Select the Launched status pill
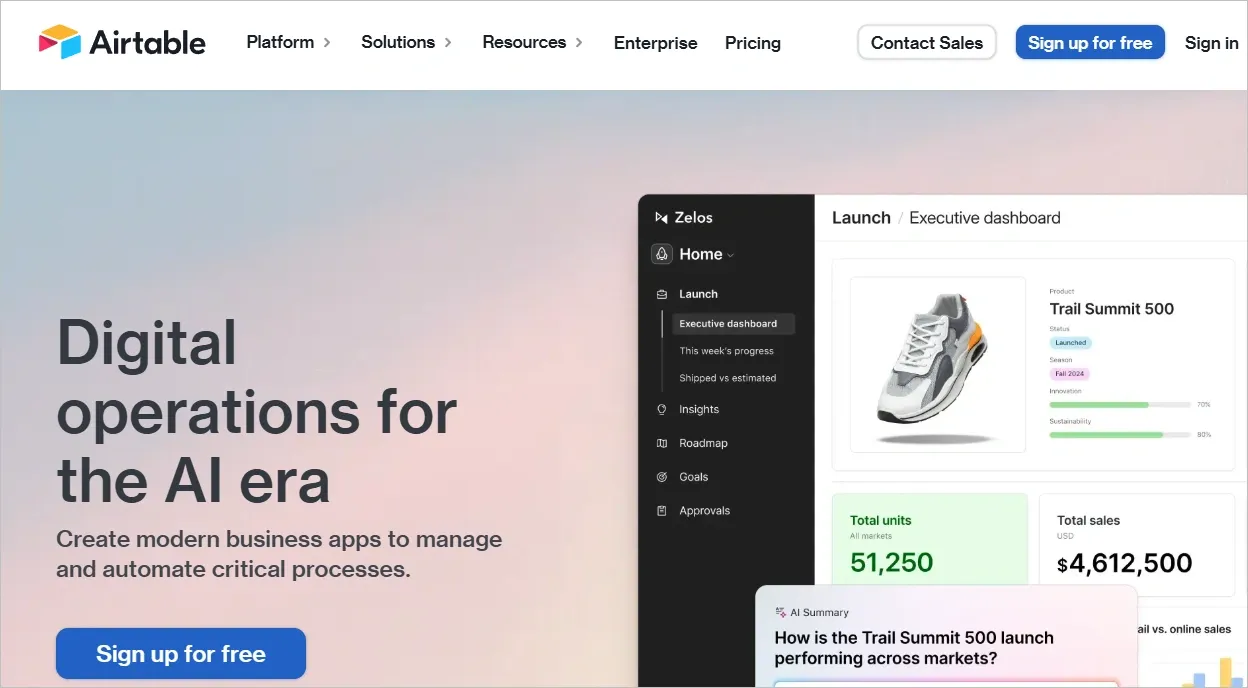This screenshot has width=1248, height=688. pyautogui.click(x=1070, y=342)
